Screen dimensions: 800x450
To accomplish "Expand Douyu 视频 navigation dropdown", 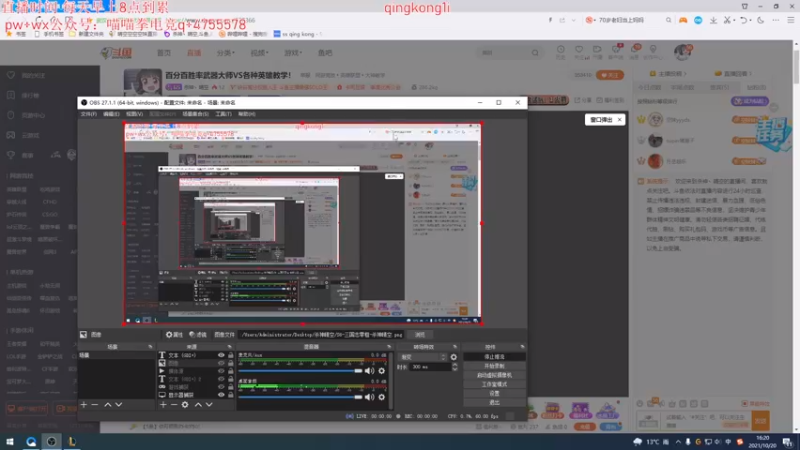I will (x=259, y=53).
